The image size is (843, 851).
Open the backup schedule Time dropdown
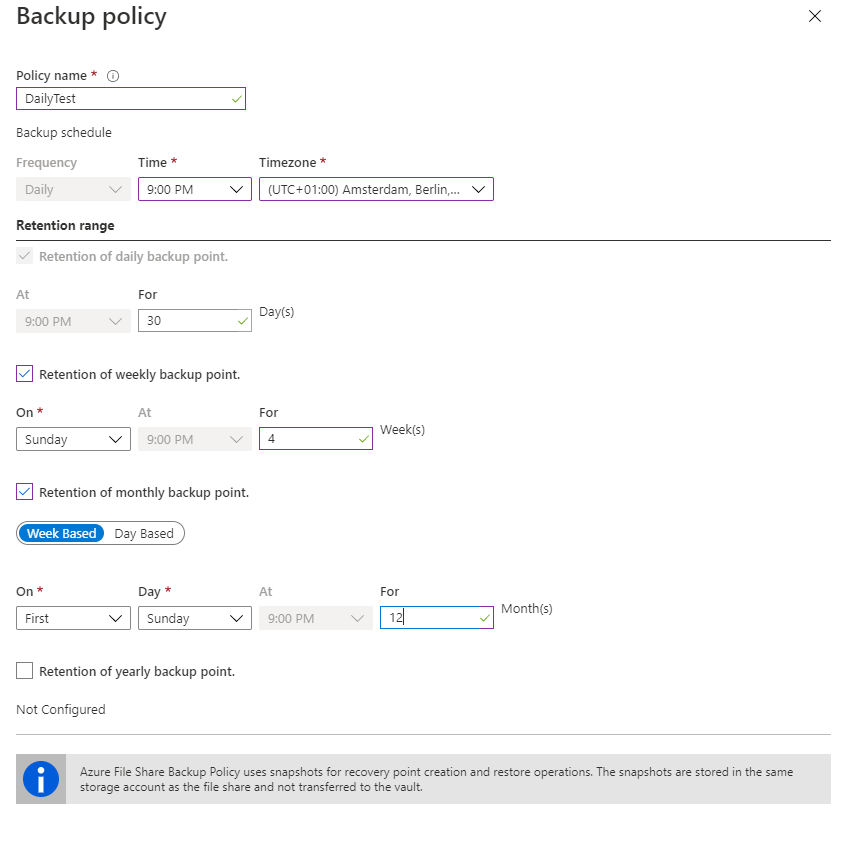click(x=194, y=189)
